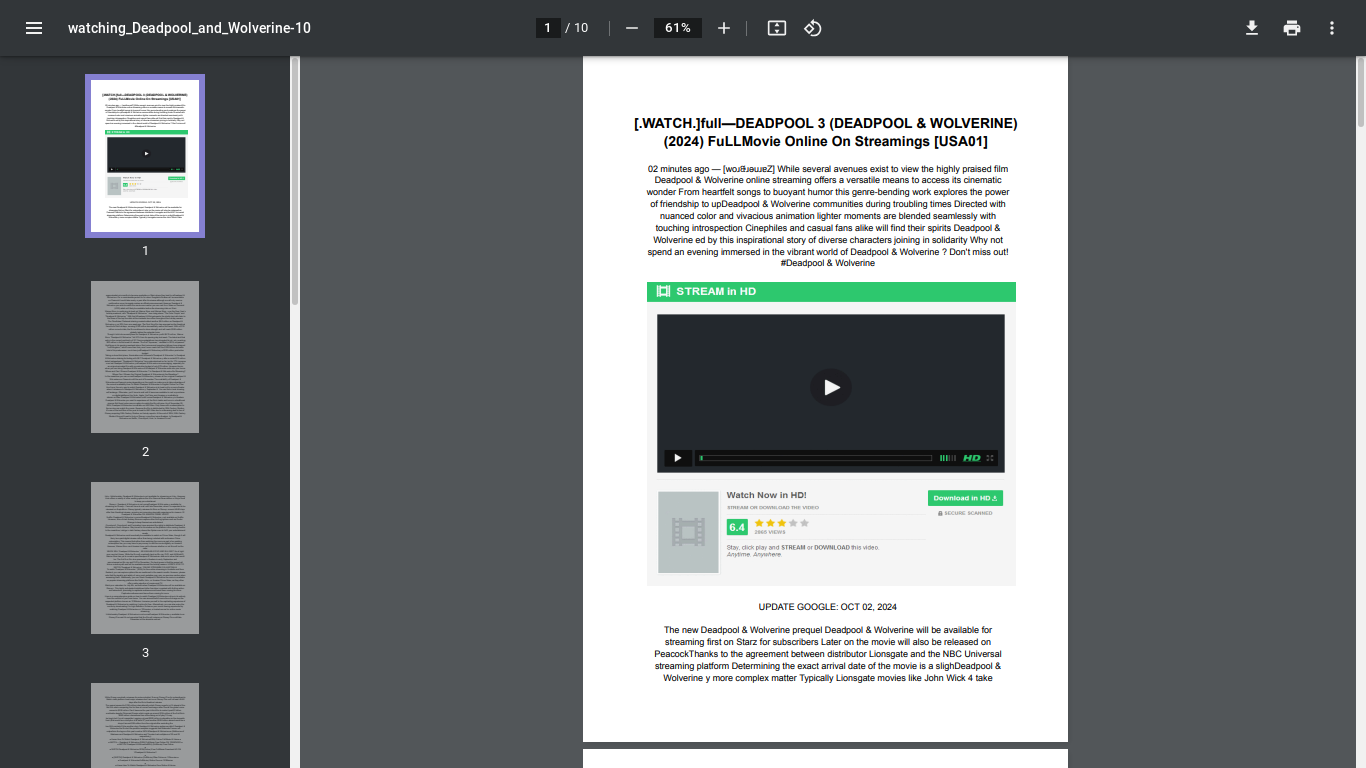Print the document
1366x768 pixels.
tap(1292, 28)
